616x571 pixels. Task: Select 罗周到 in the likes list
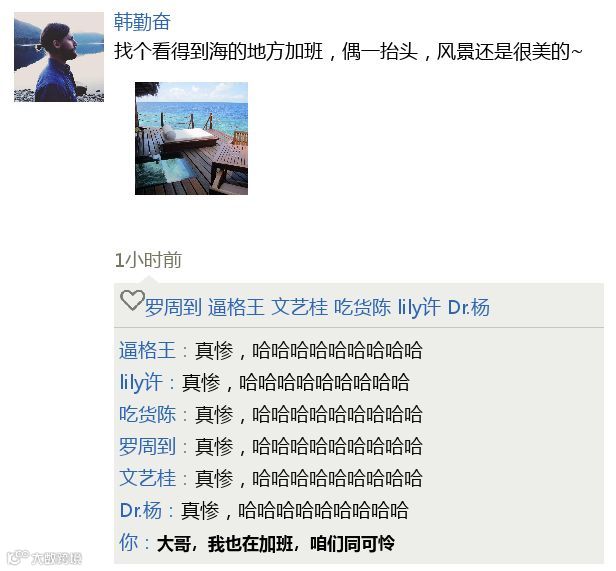pos(174,307)
